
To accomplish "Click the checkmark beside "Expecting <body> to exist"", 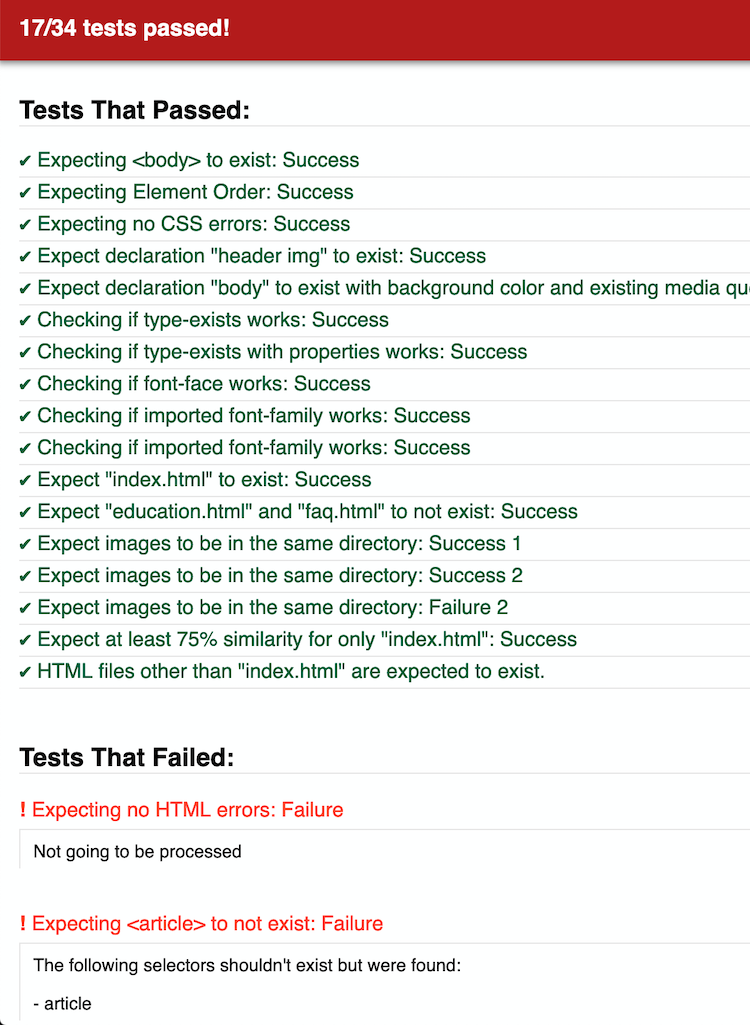I will pos(25,161).
